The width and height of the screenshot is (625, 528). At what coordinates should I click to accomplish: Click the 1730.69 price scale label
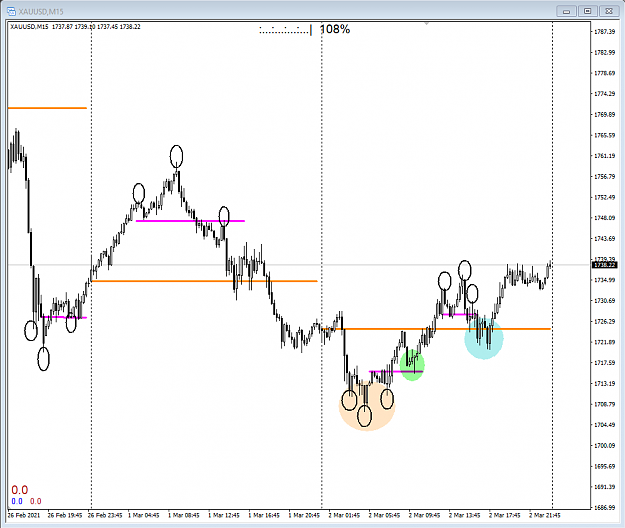coord(605,301)
